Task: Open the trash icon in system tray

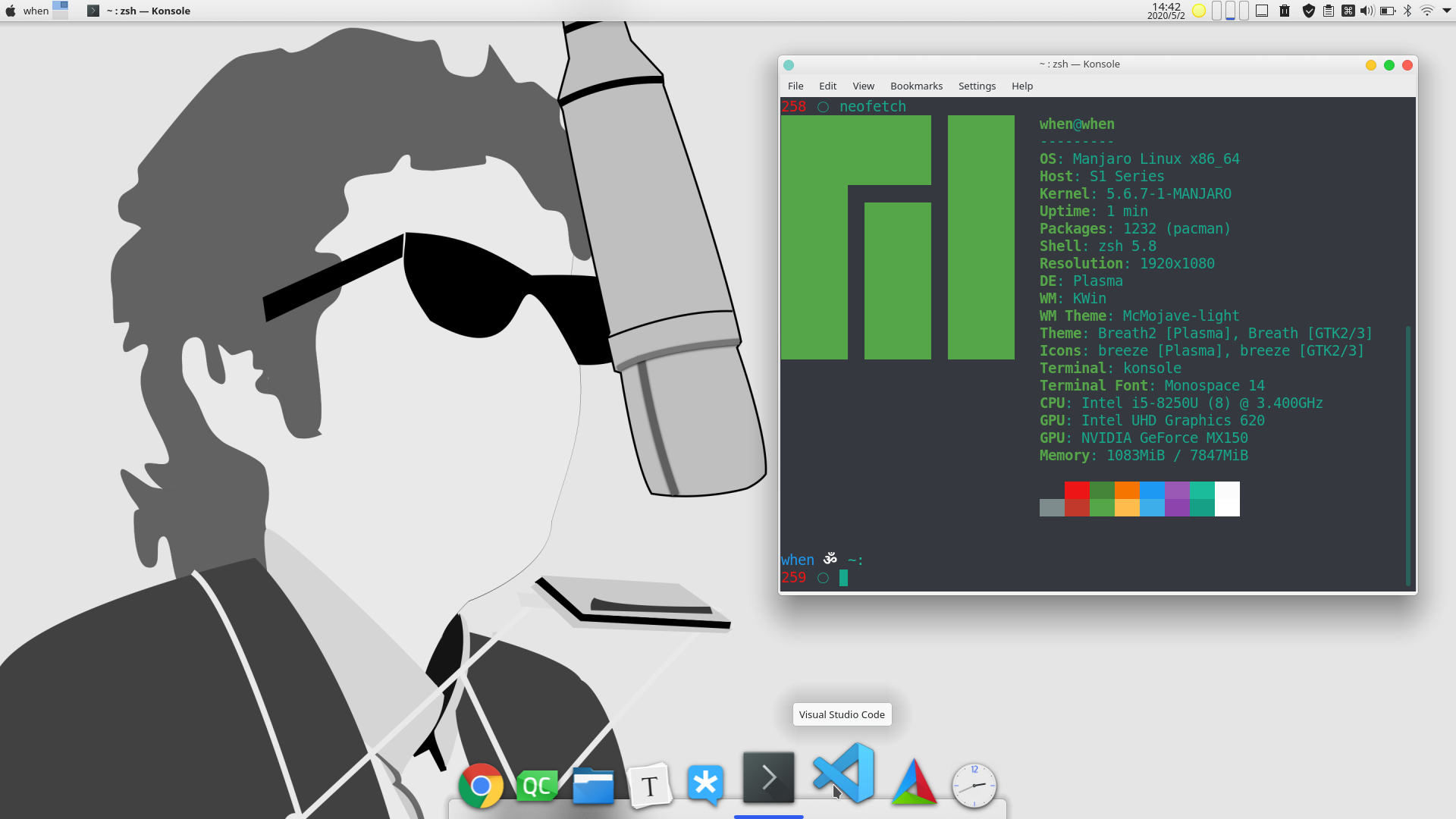Action: coord(1285,11)
